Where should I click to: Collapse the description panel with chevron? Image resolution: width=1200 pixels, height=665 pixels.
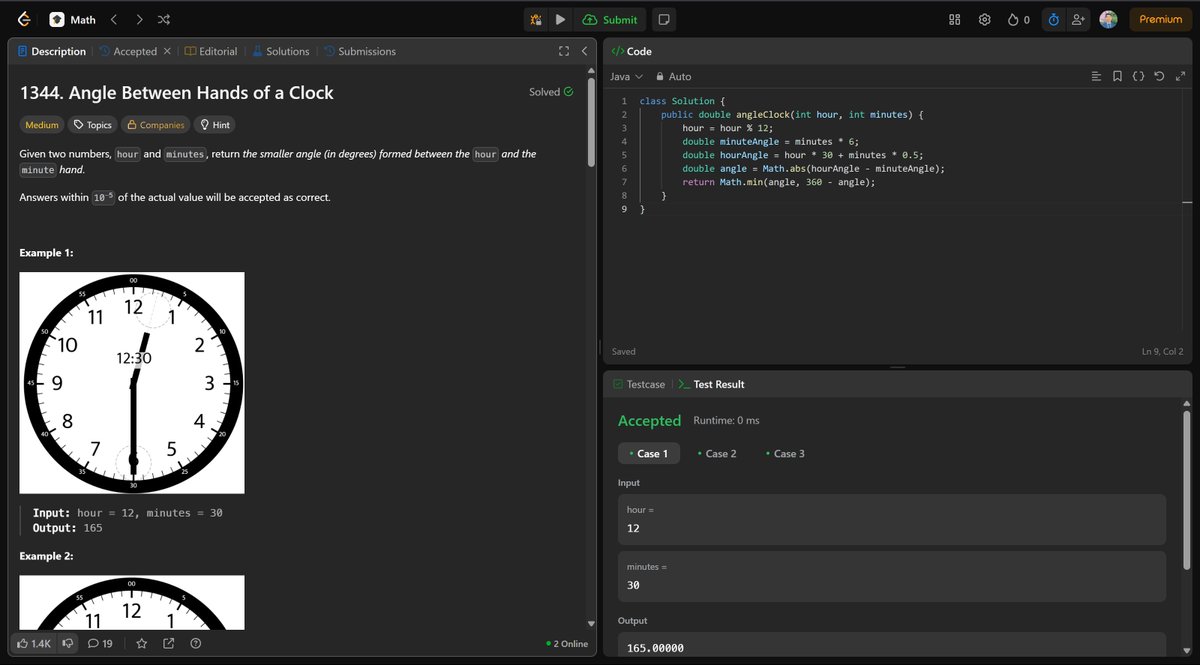[x=584, y=51]
